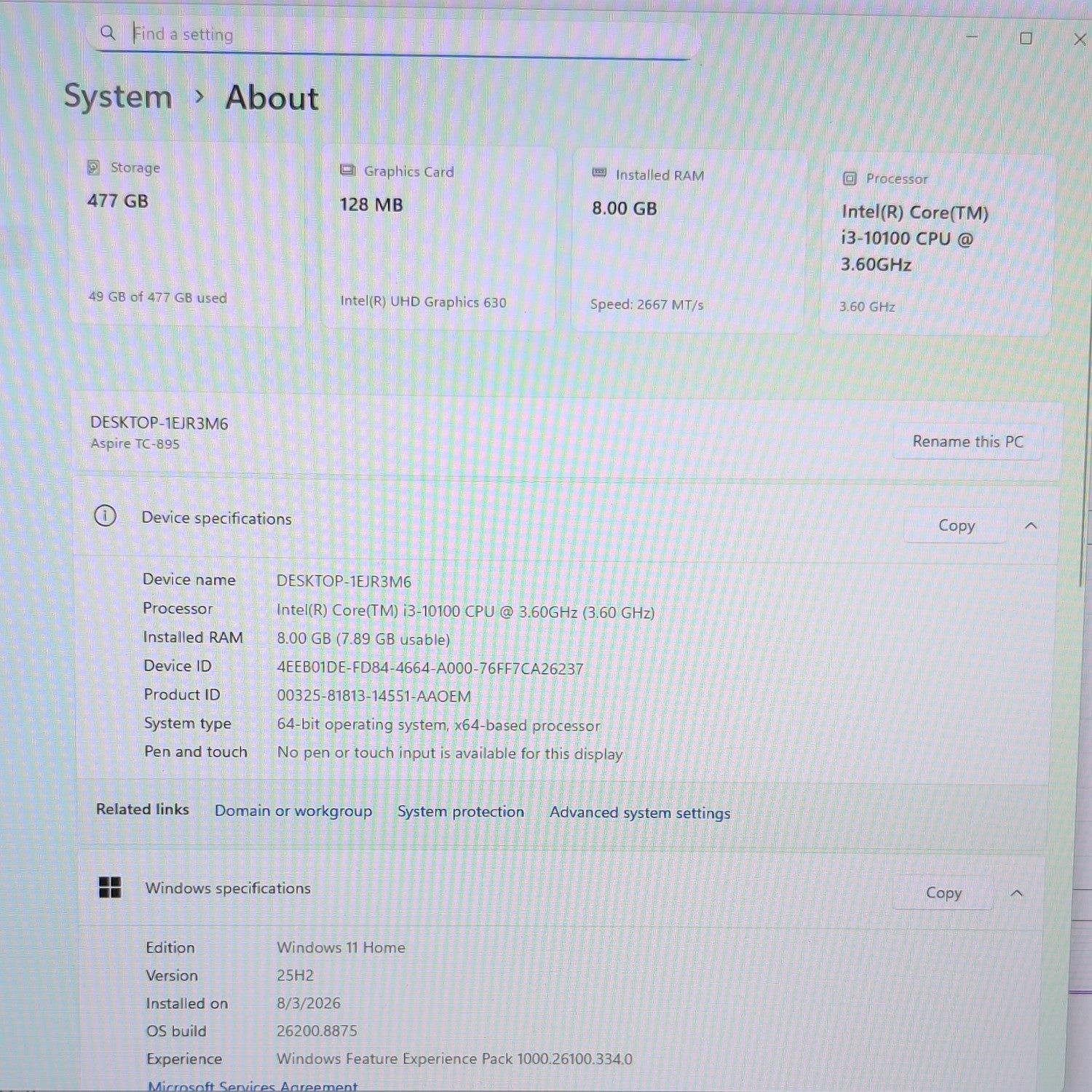Copy the Device specifications
Screen dimensions: 1092x1092
click(956, 526)
